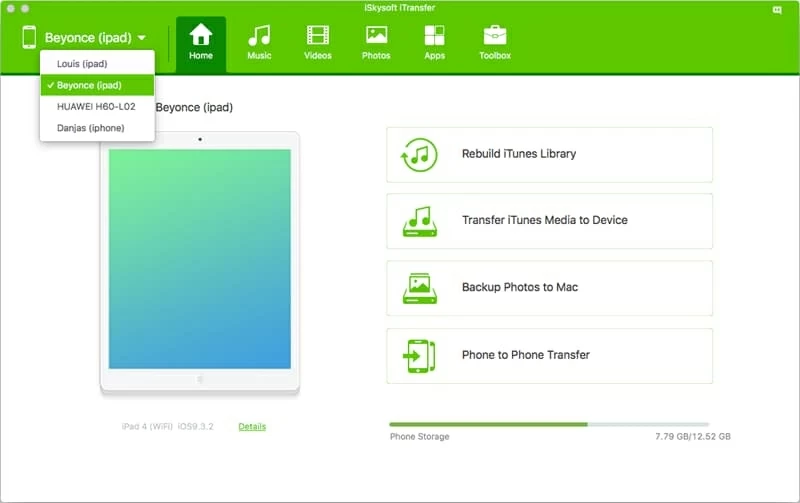The width and height of the screenshot is (800, 503).
Task: Choose HUAWEI H60-L02 from device list
Action: pos(97,107)
